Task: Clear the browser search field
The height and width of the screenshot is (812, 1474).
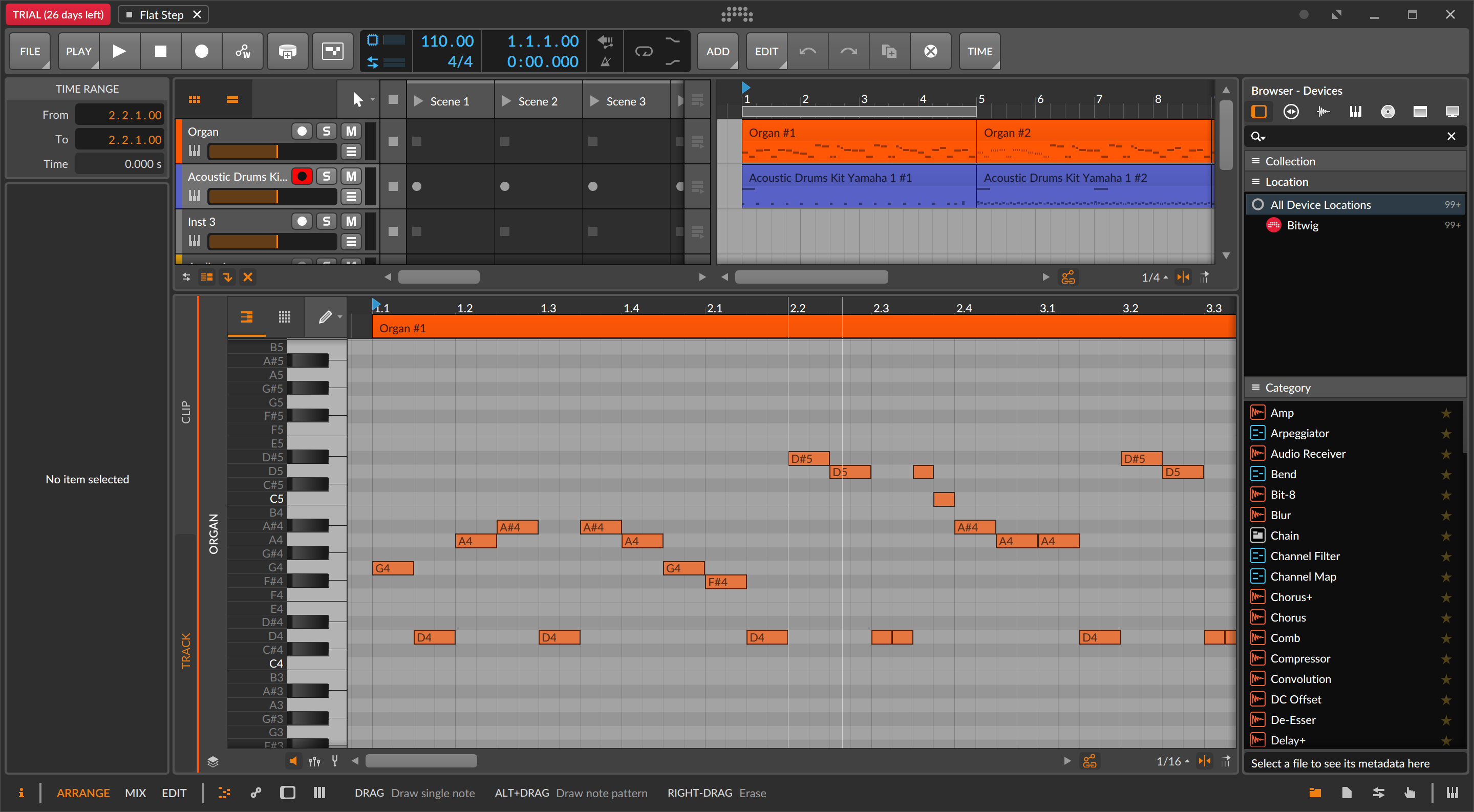Action: tap(1451, 136)
